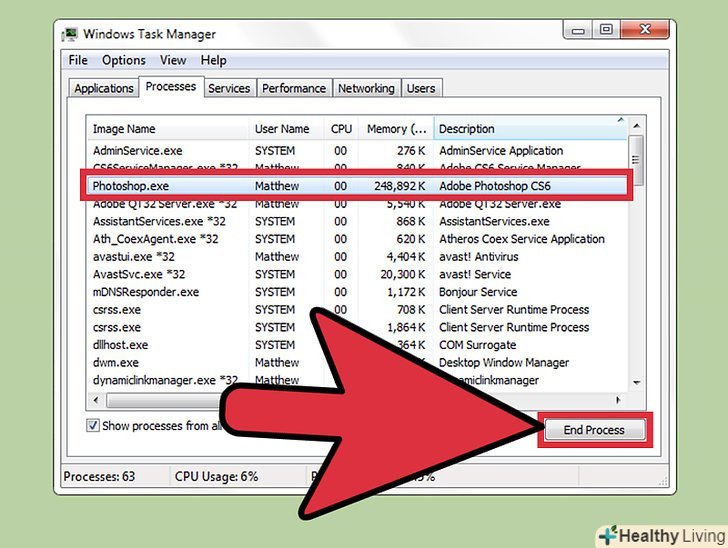Select csrss.exe using 1,864 K memory

click(357, 327)
